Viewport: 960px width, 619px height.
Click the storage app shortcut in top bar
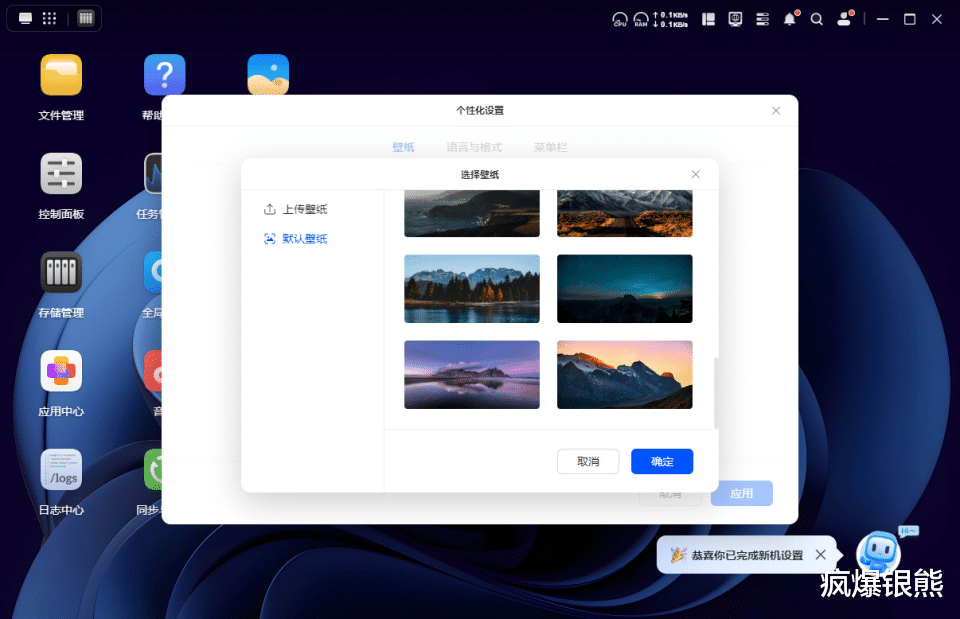pos(86,18)
